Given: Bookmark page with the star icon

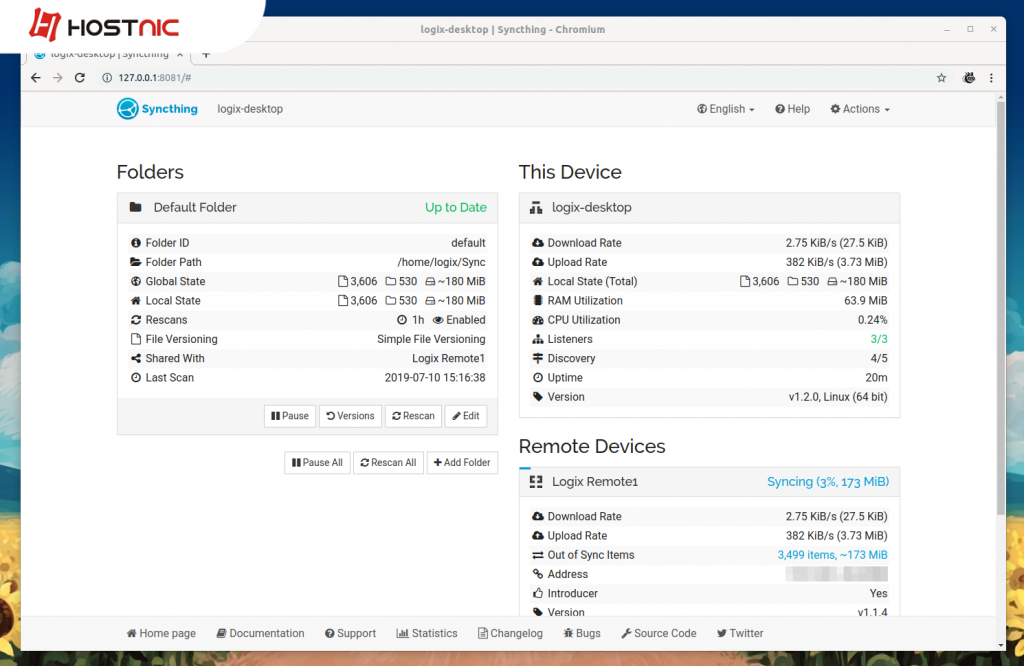Looking at the screenshot, I should 941,78.
